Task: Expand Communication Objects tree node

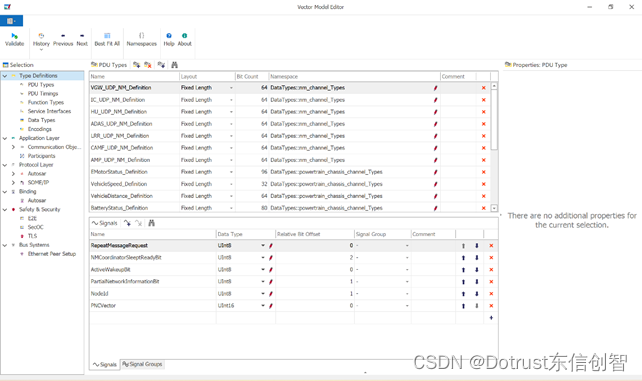Action: [x=13, y=147]
